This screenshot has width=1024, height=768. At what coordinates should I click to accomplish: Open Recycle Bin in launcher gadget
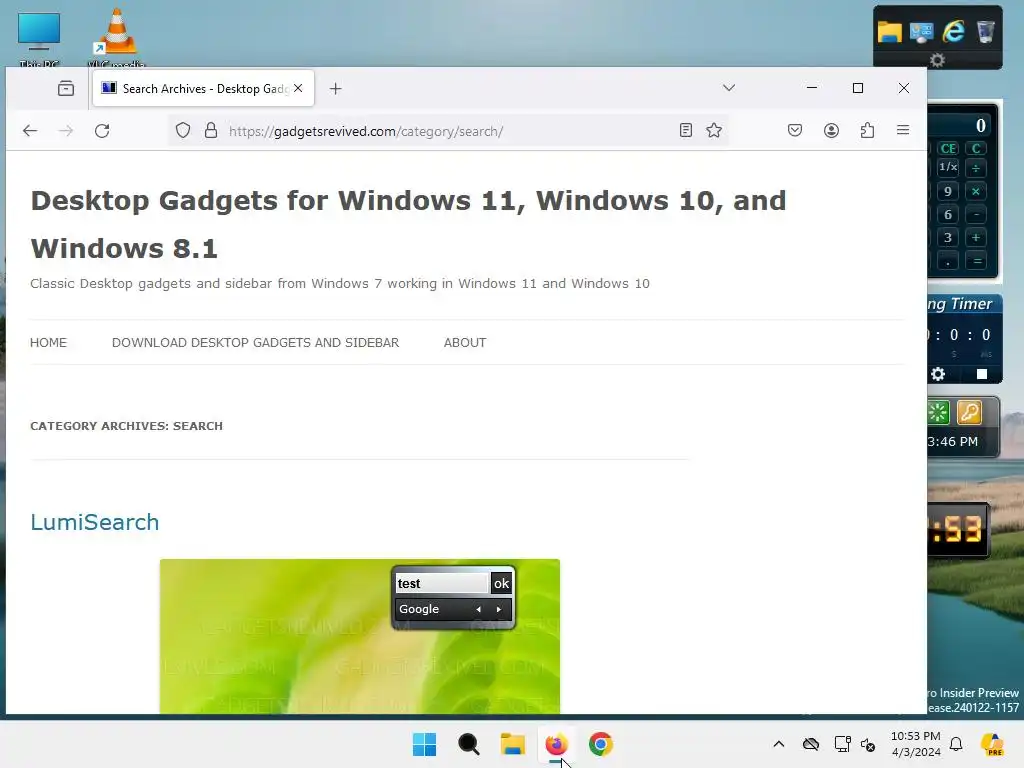(985, 31)
